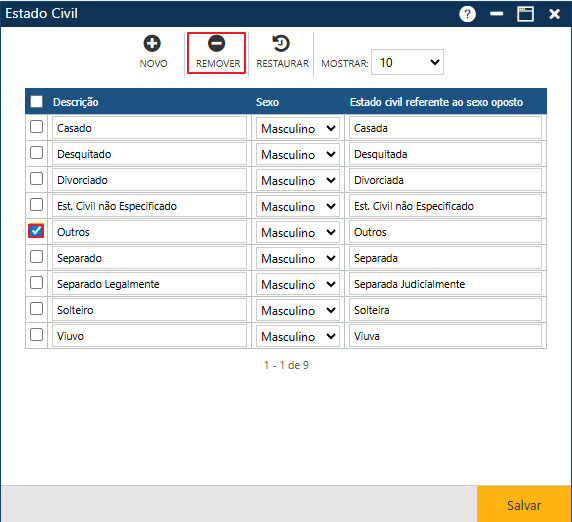Viewport: 572px width, 522px height.
Task: Check the Viuvo row checkbox
Action: coord(36,335)
